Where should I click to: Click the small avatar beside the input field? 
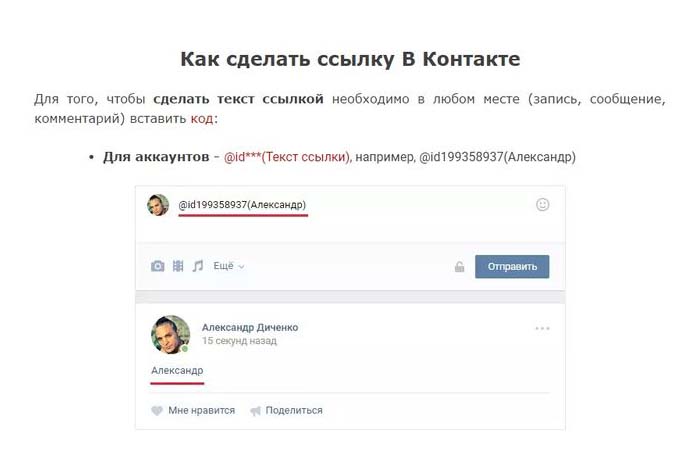click(x=158, y=205)
